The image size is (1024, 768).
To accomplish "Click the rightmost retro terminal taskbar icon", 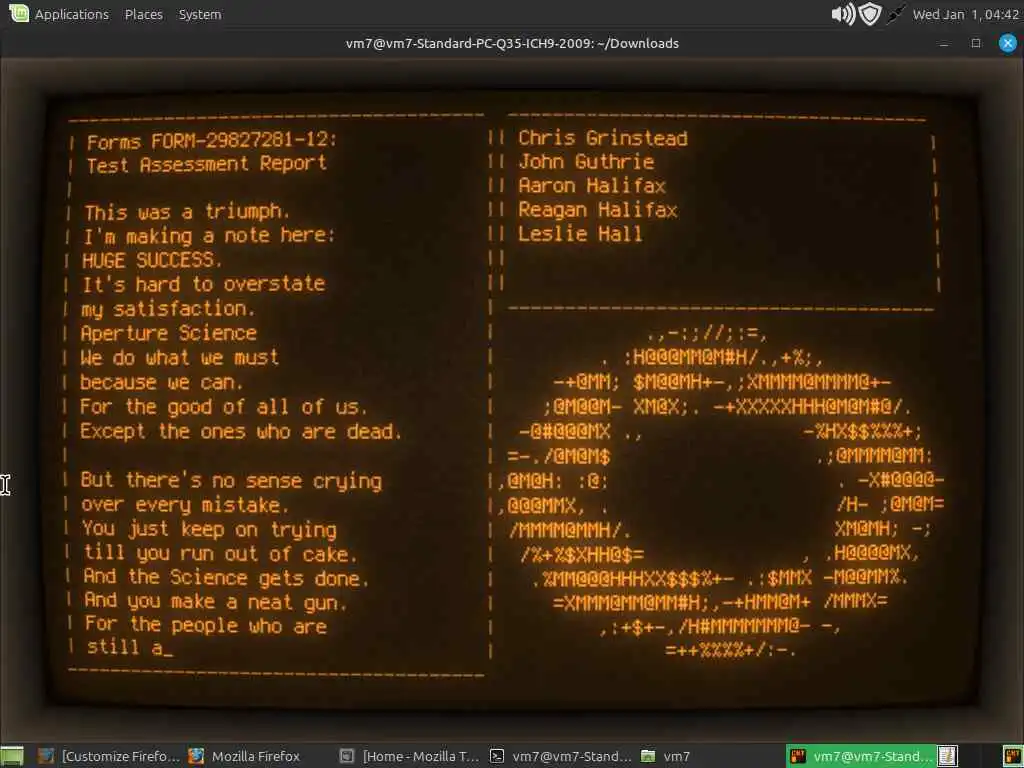I will point(1012,756).
